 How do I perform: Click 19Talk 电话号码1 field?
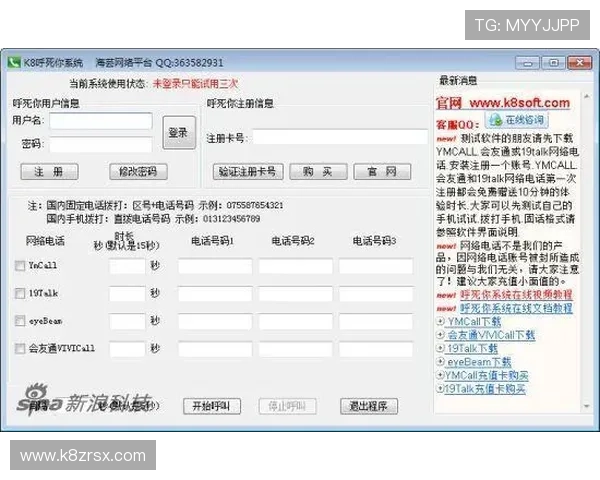point(215,294)
